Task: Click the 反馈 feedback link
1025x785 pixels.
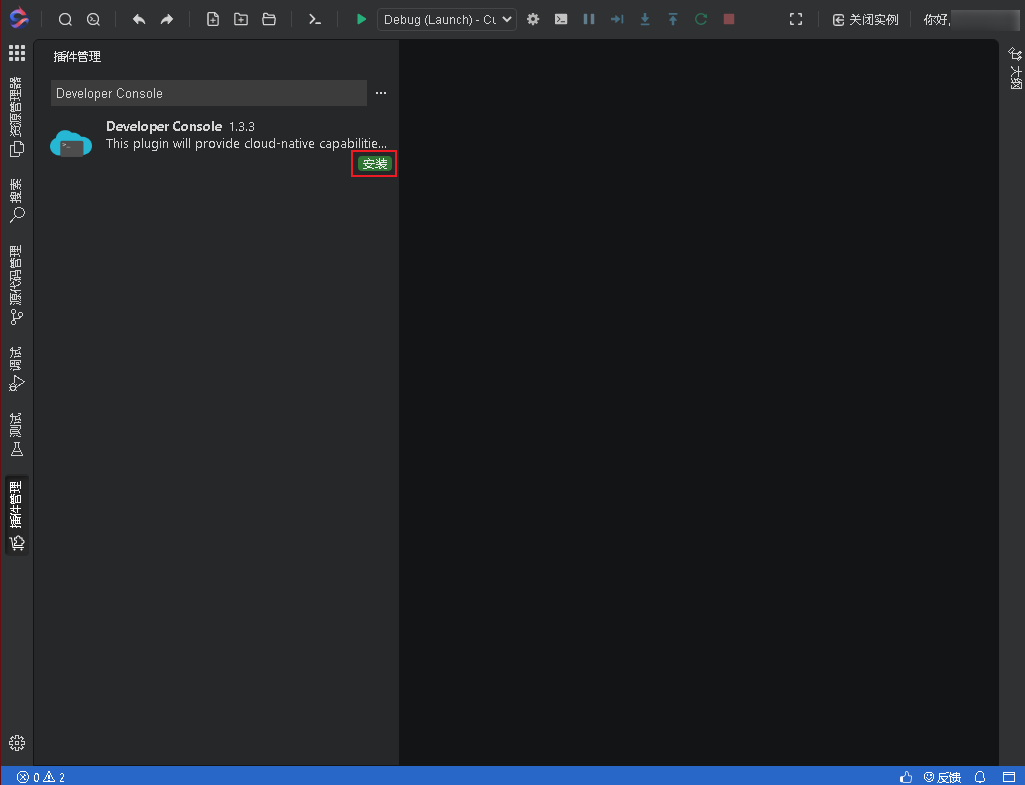Action: coord(942,777)
